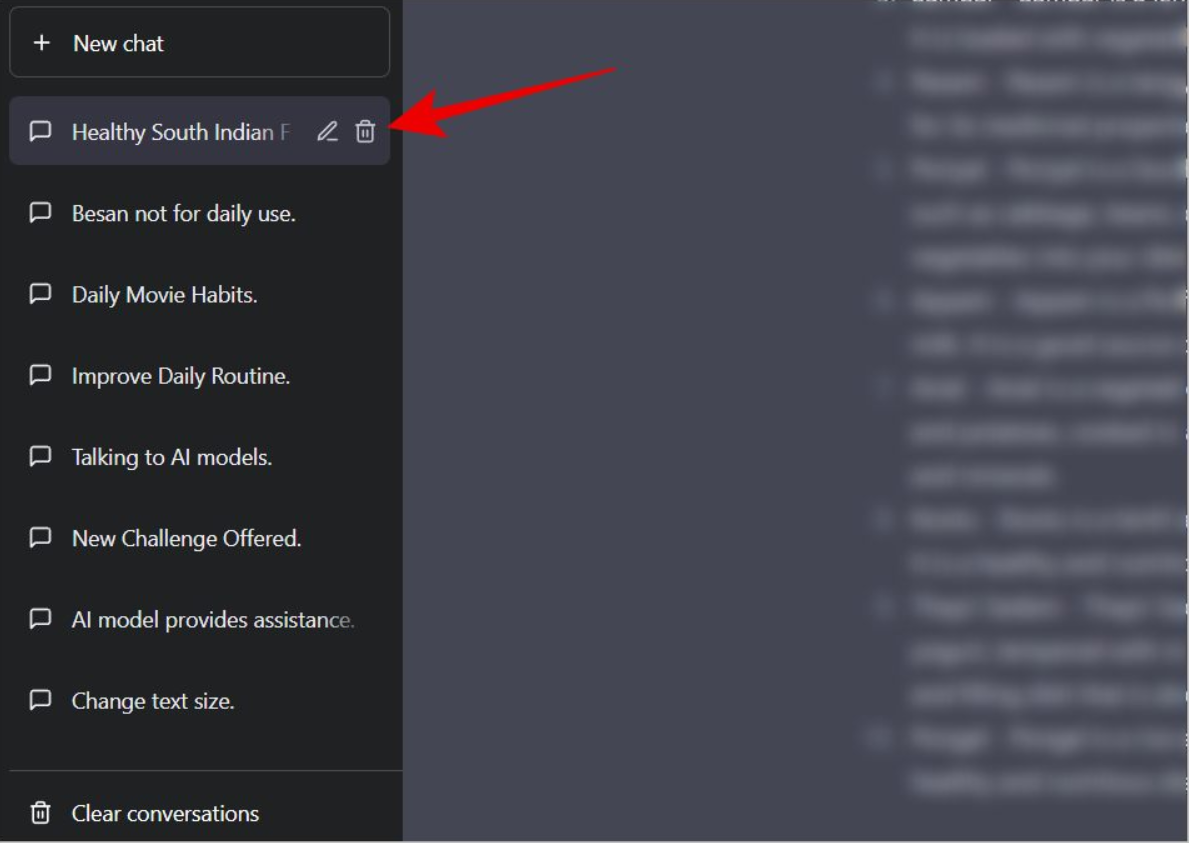Click the trash icon beside Clear conversations
The height and width of the screenshot is (843, 1189).
pos(41,813)
